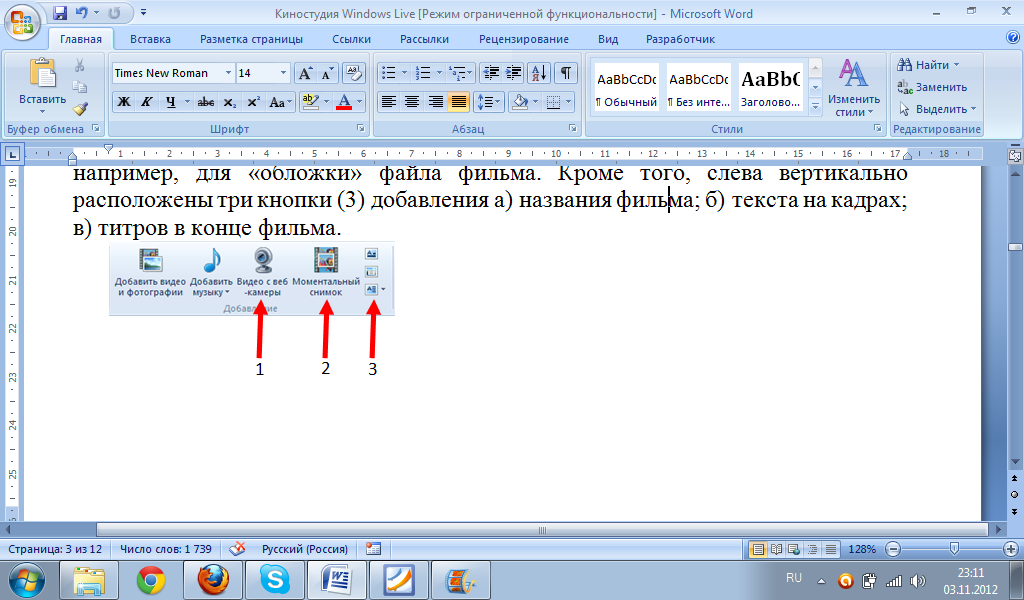Align text to the right

tap(435, 103)
